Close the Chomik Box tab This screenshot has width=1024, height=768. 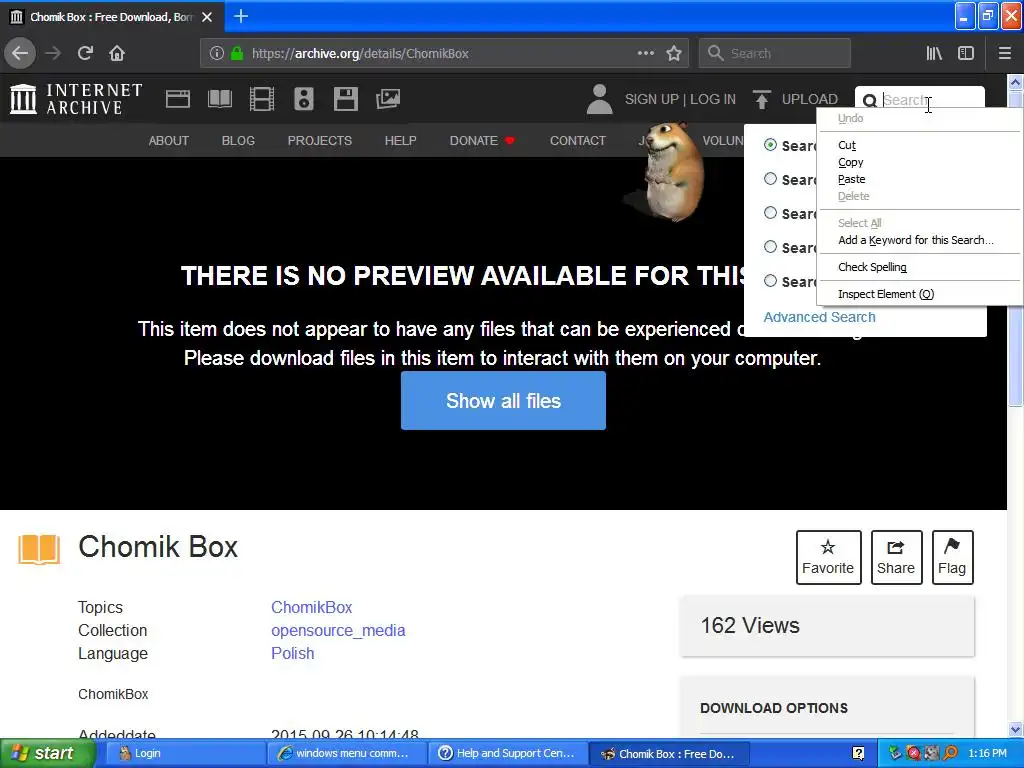(x=207, y=17)
